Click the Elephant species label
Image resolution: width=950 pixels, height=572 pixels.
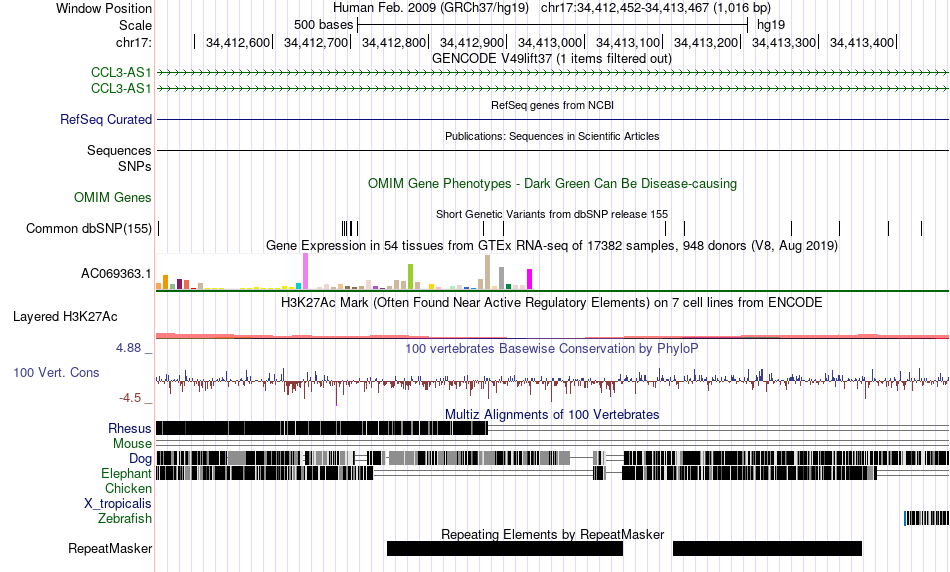pos(127,474)
